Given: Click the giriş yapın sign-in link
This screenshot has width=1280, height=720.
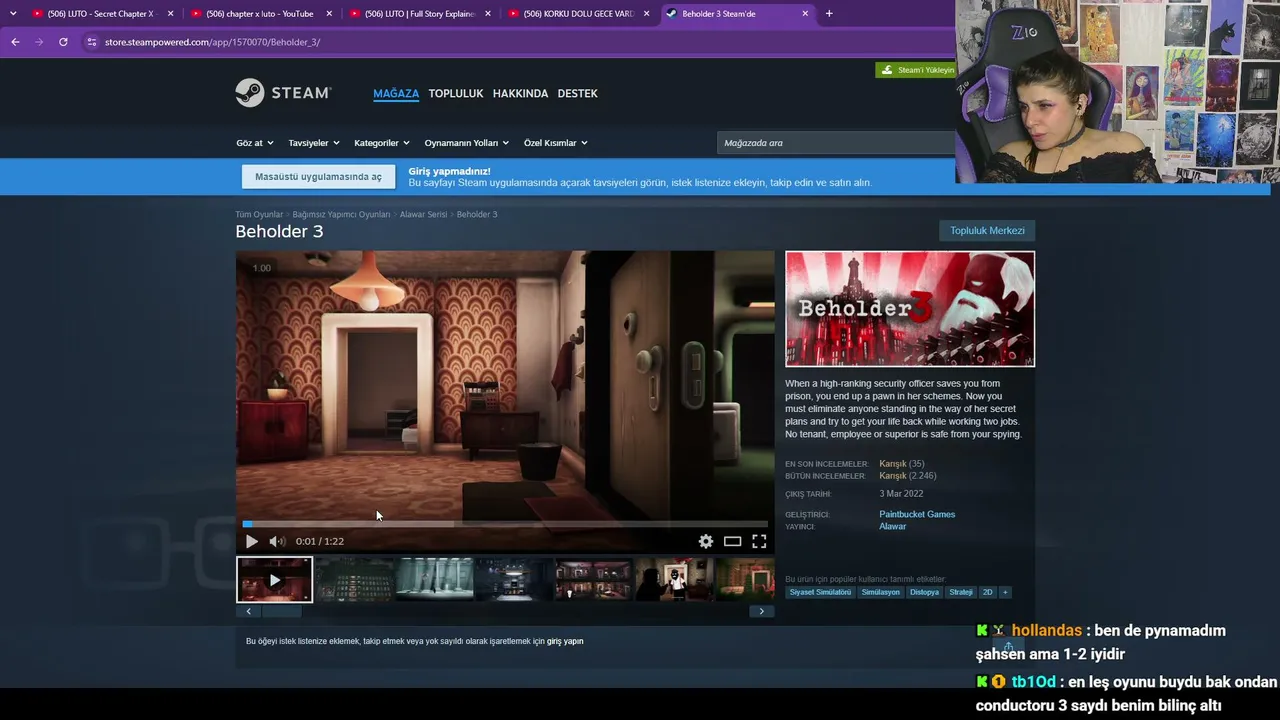Looking at the screenshot, I should [565, 641].
